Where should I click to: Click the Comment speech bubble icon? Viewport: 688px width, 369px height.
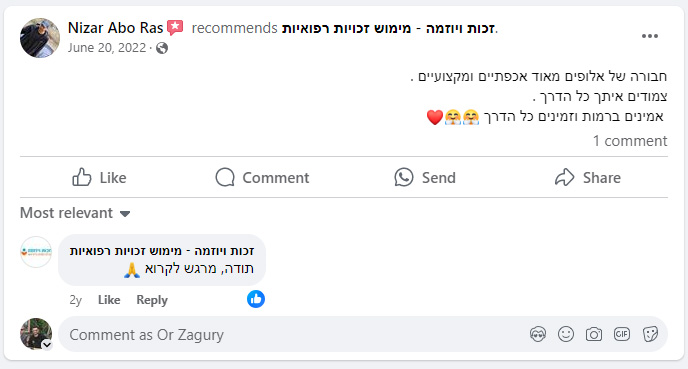[x=225, y=177]
